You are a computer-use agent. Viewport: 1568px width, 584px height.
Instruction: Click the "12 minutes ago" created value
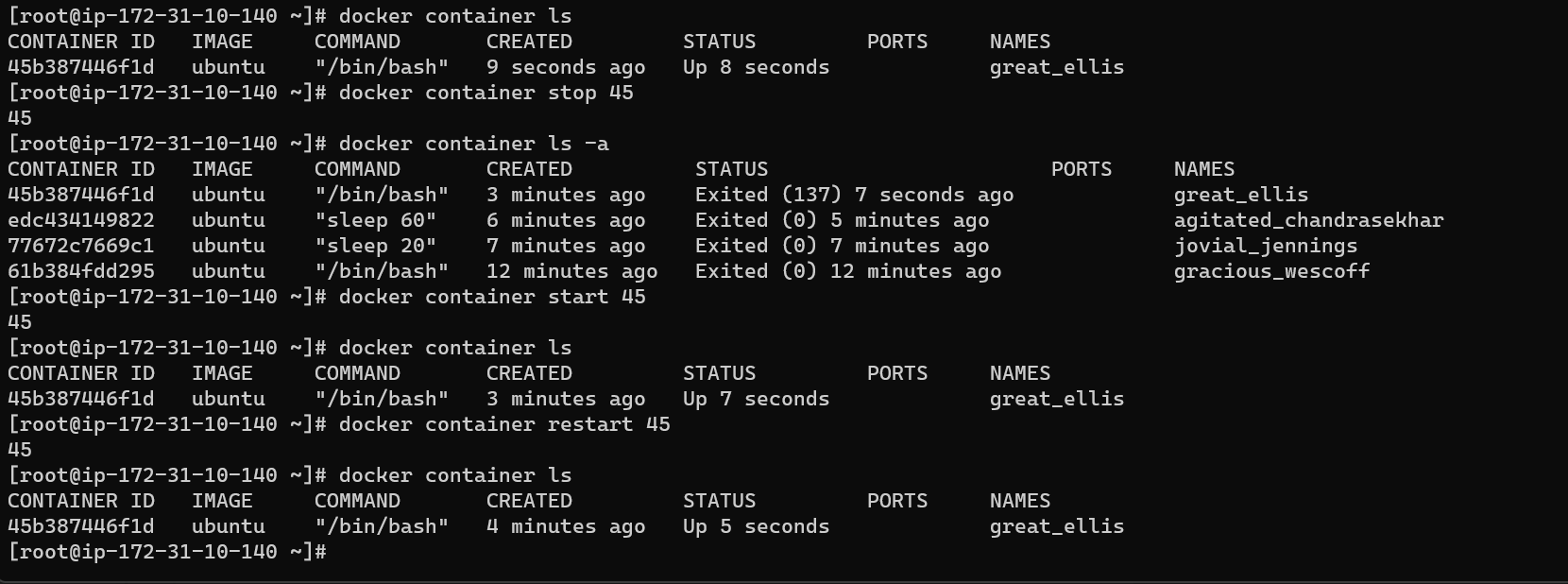(572, 272)
